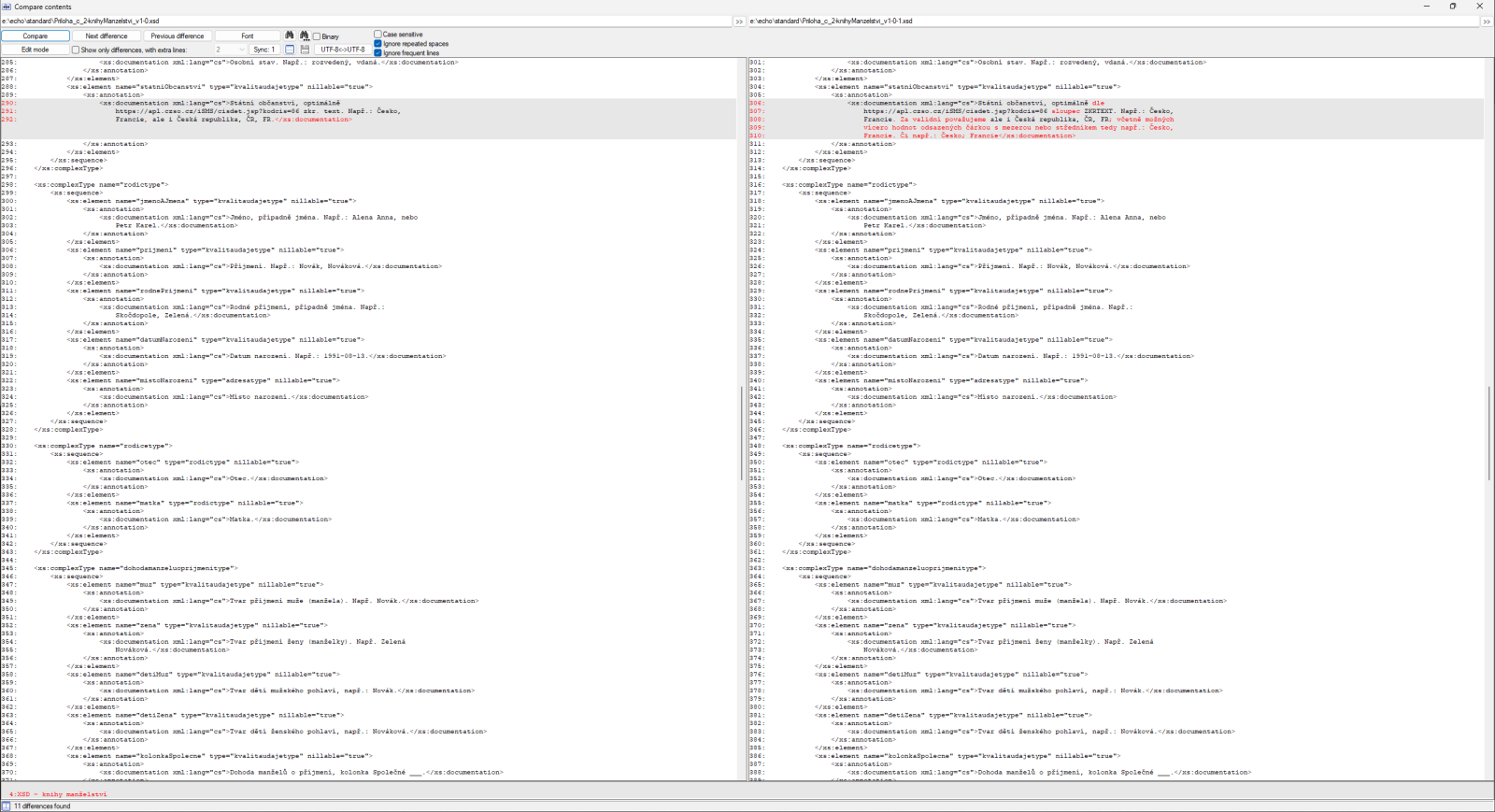
Task: Click the center difference overview strip
Action: pyautogui.click(x=742, y=420)
